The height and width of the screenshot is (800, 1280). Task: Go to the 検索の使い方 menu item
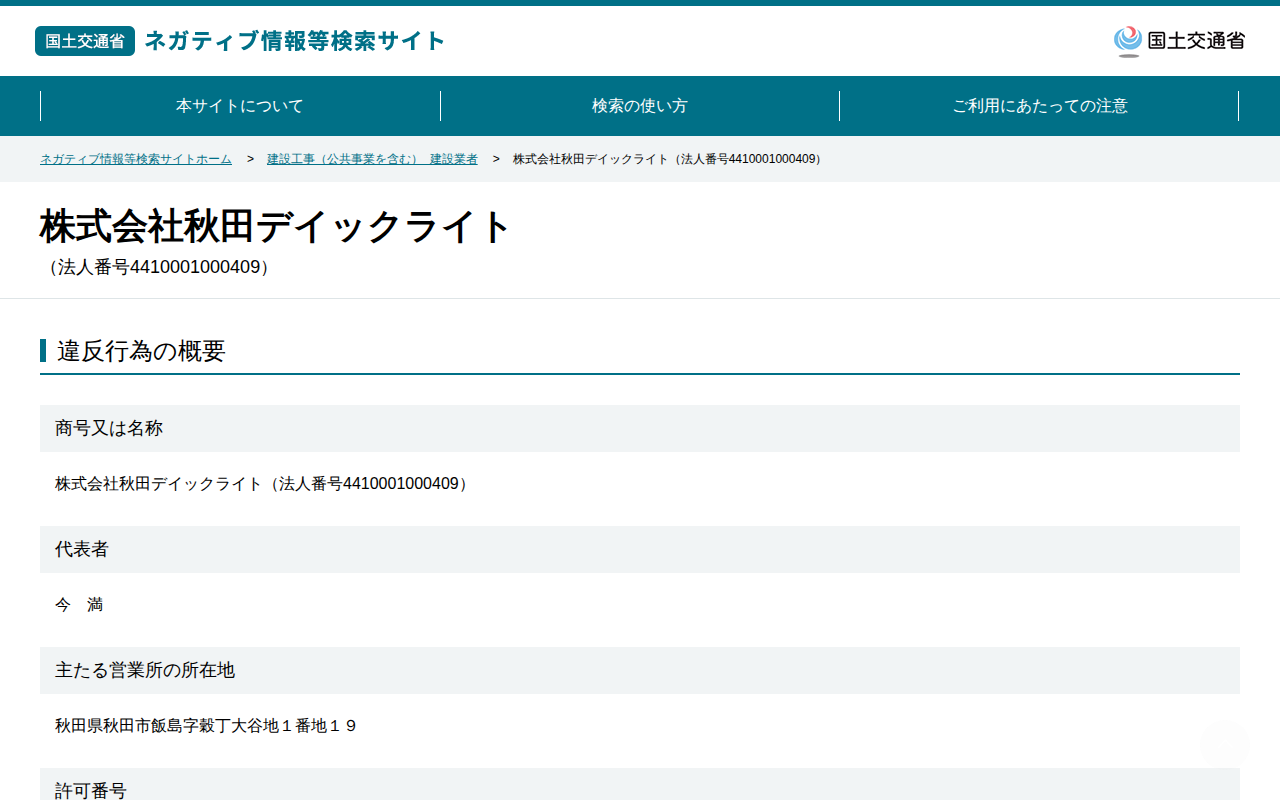(640, 106)
